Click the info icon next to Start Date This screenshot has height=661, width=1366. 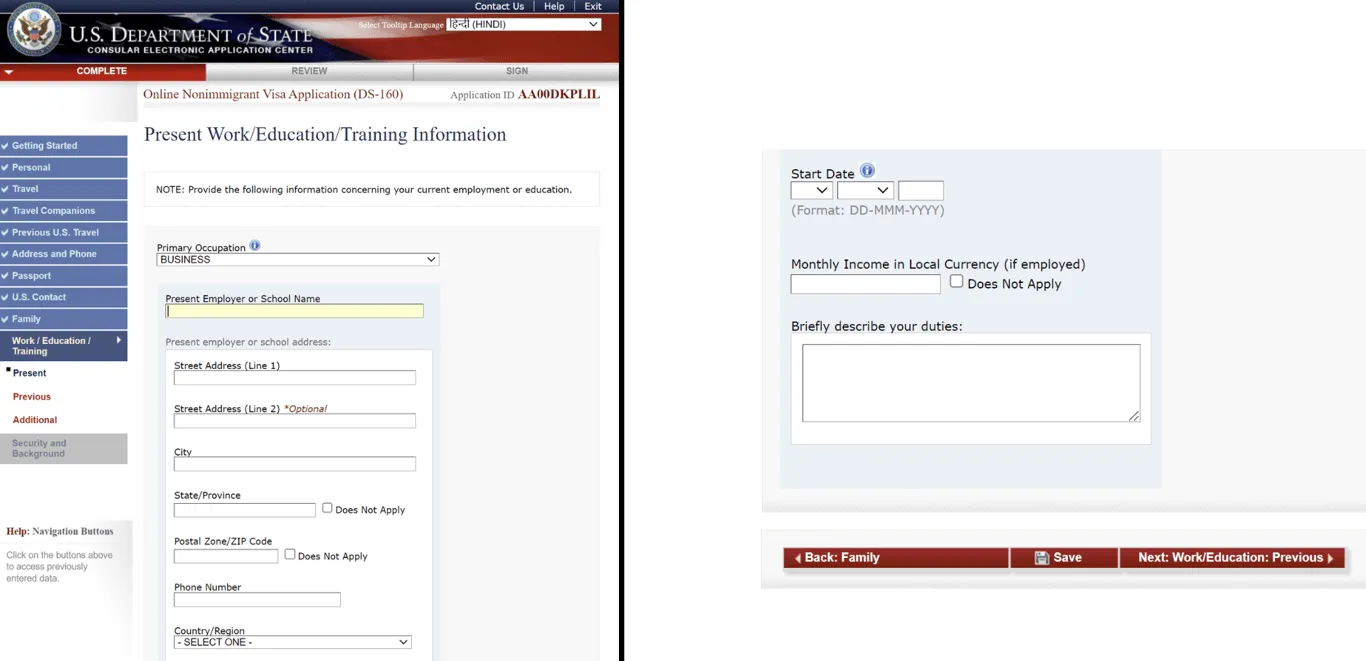tap(867, 171)
